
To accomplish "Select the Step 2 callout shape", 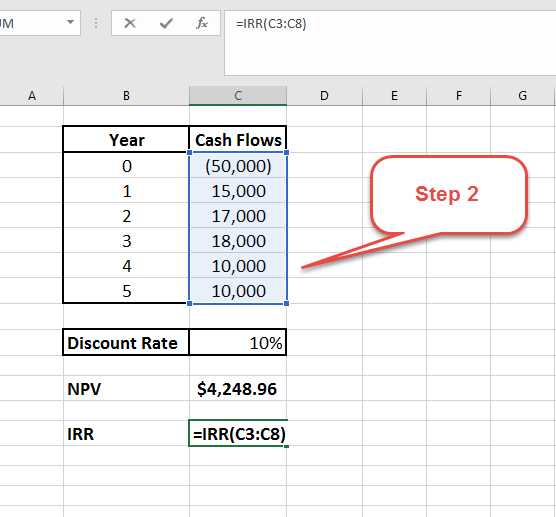I will [x=449, y=195].
